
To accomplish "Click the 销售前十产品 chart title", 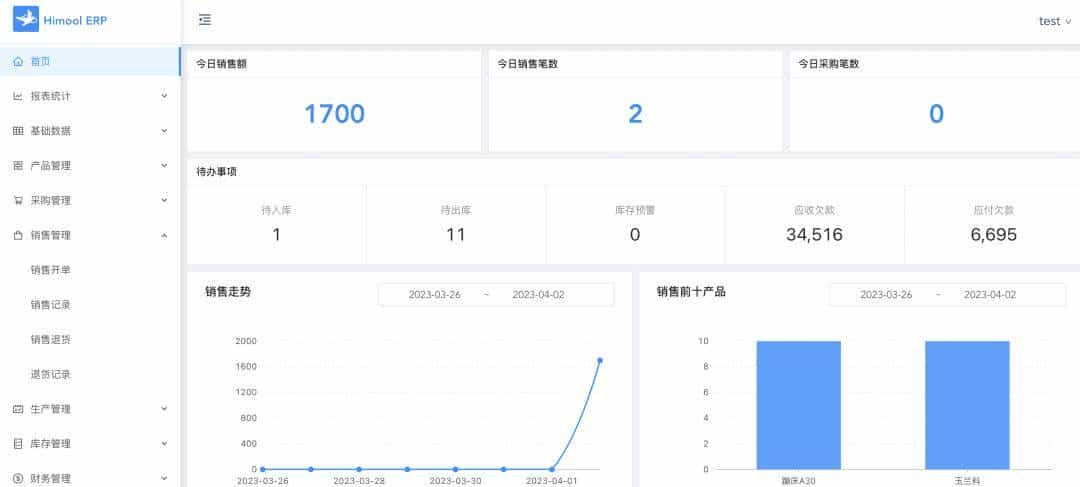I will [x=691, y=291].
